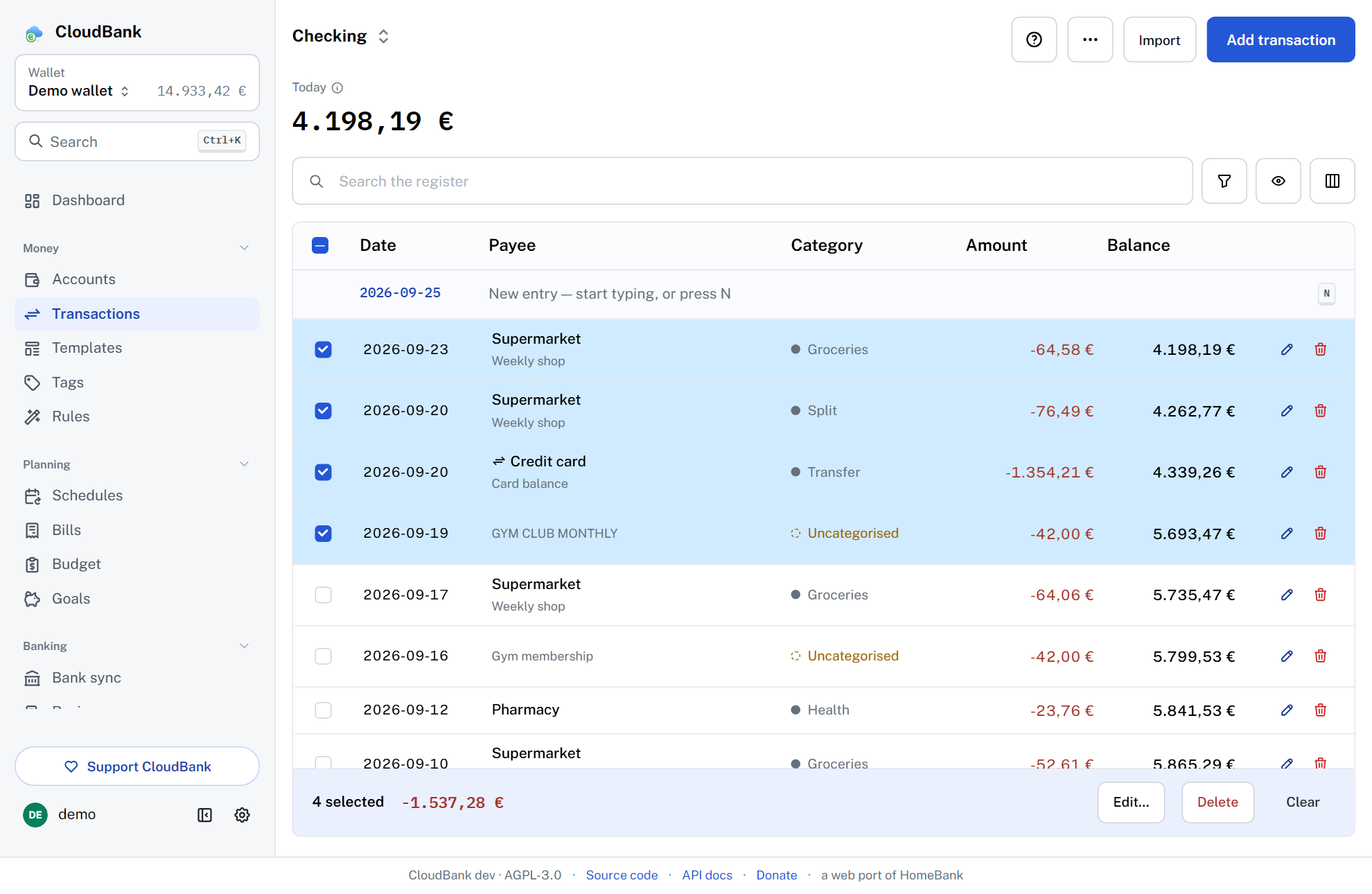Toggle the eye visibility options button
1372x894 pixels.
1278,181
